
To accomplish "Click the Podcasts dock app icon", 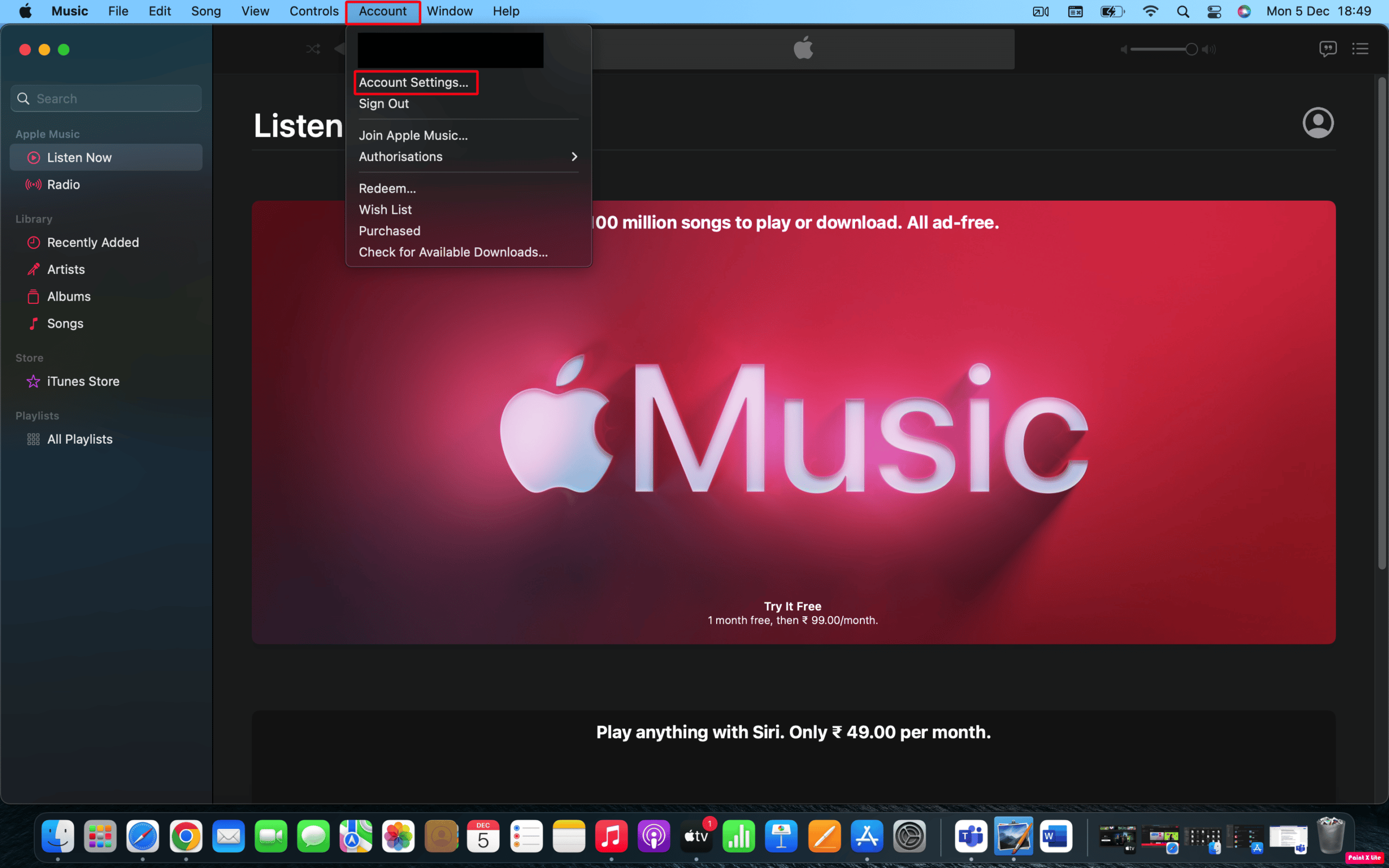I will pyautogui.click(x=654, y=837).
